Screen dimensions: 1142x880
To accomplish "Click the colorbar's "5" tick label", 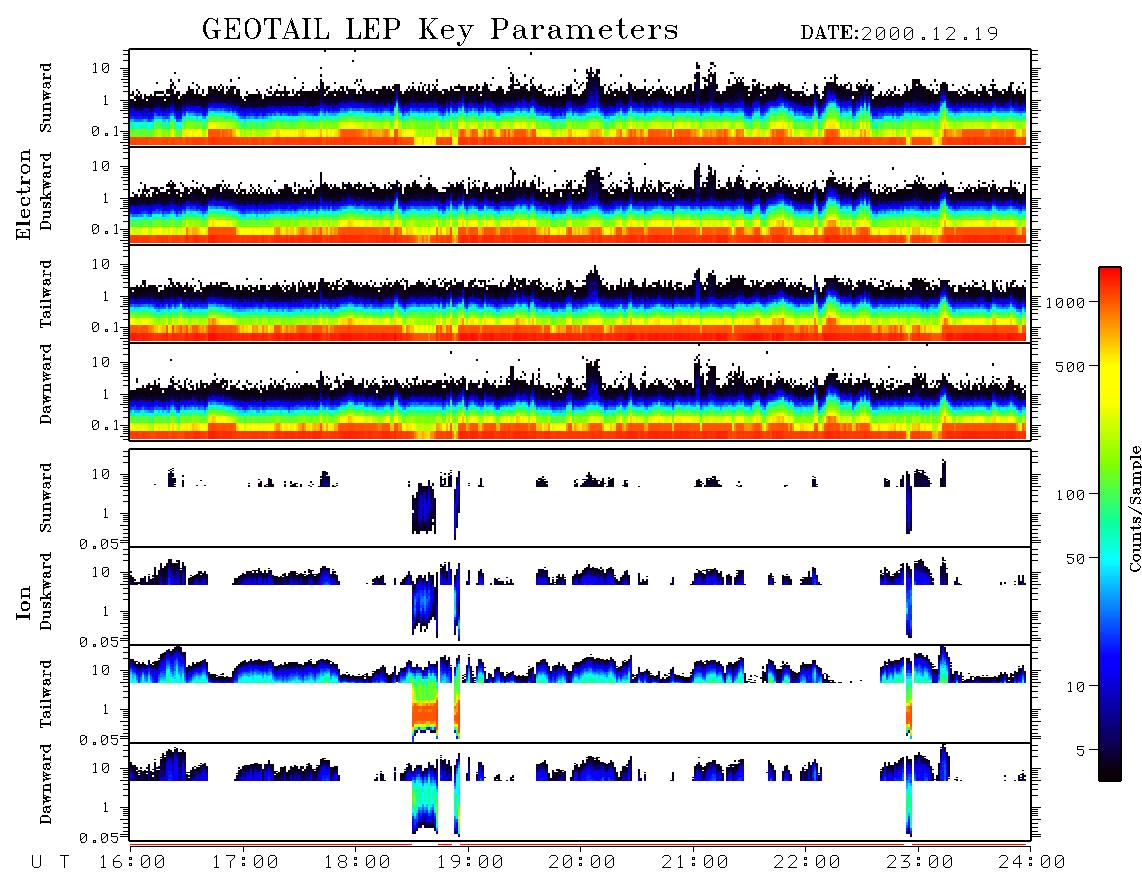I will (x=1080, y=750).
